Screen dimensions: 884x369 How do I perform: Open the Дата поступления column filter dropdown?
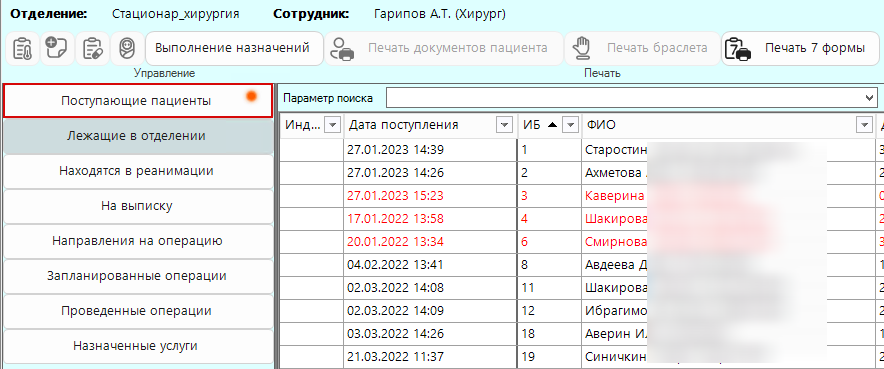tap(503, 125)
